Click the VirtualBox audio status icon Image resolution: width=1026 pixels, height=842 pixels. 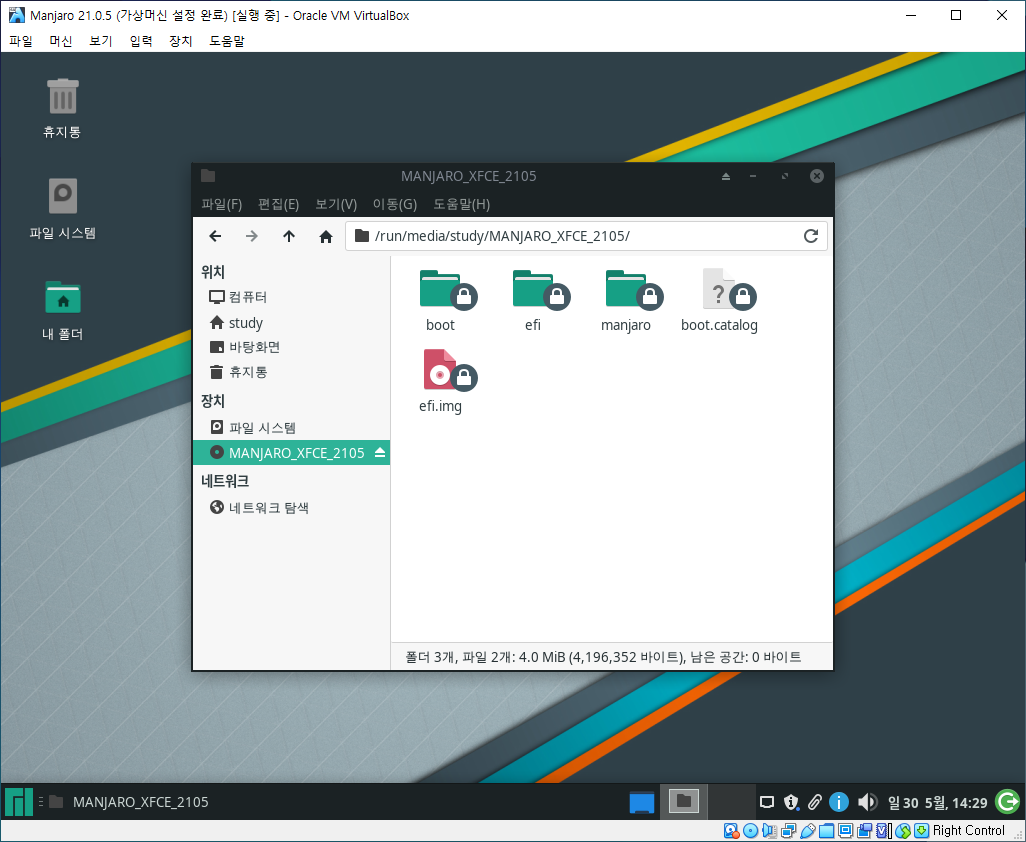click(769, 831)
